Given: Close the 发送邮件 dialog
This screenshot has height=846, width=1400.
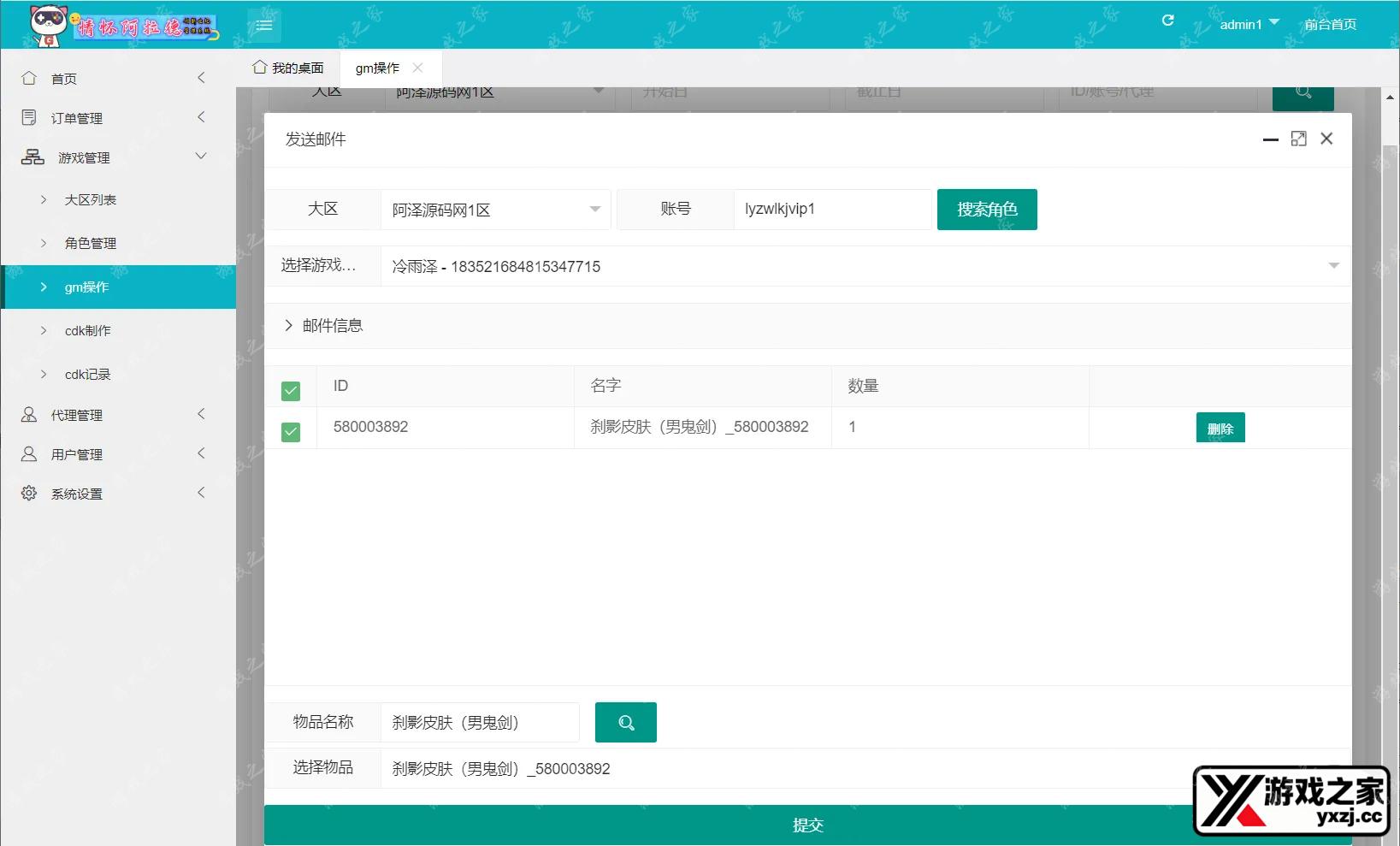Looking at the screenshot, I should 1326,139.
